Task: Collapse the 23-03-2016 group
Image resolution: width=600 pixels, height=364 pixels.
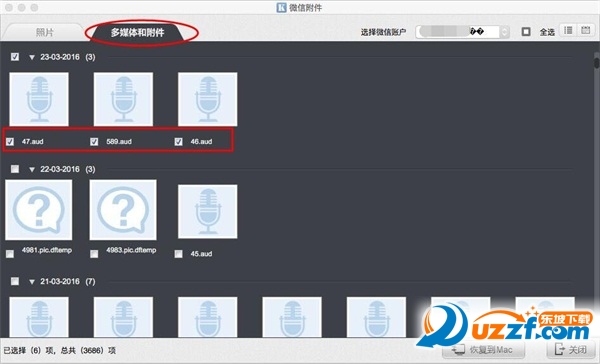Action: pos(32,57)
